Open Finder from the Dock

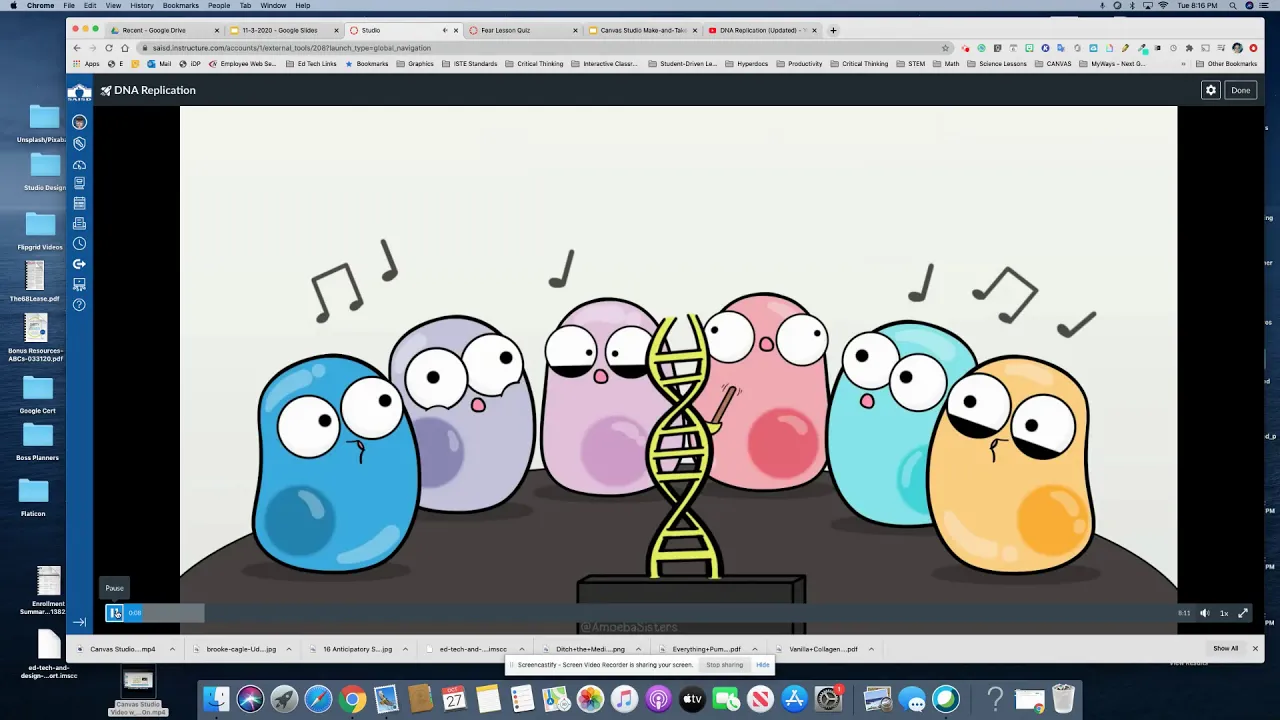pos(216,698)
